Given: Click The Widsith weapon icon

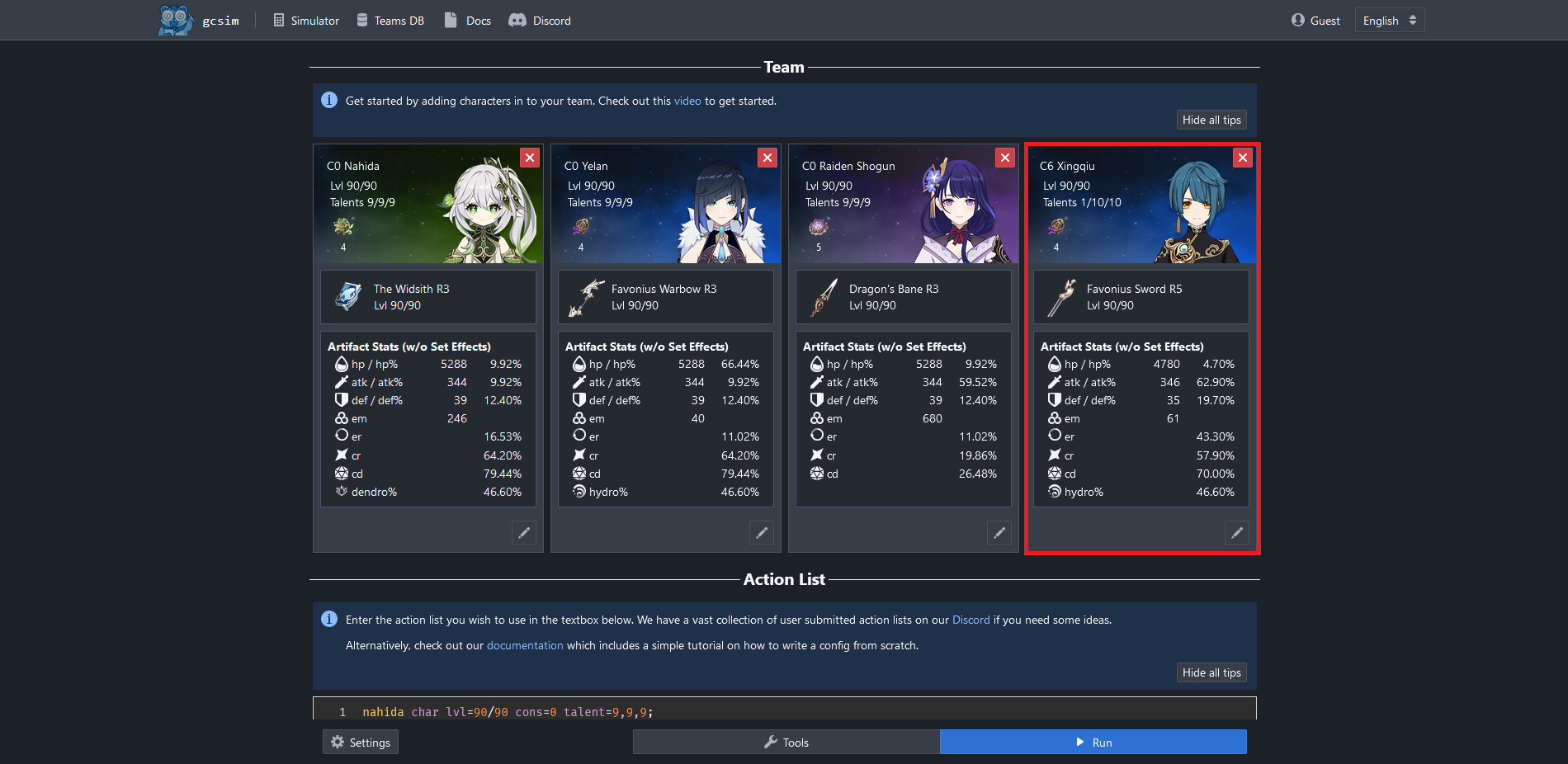Looking at the screenshot, I should tap(348, 297).
